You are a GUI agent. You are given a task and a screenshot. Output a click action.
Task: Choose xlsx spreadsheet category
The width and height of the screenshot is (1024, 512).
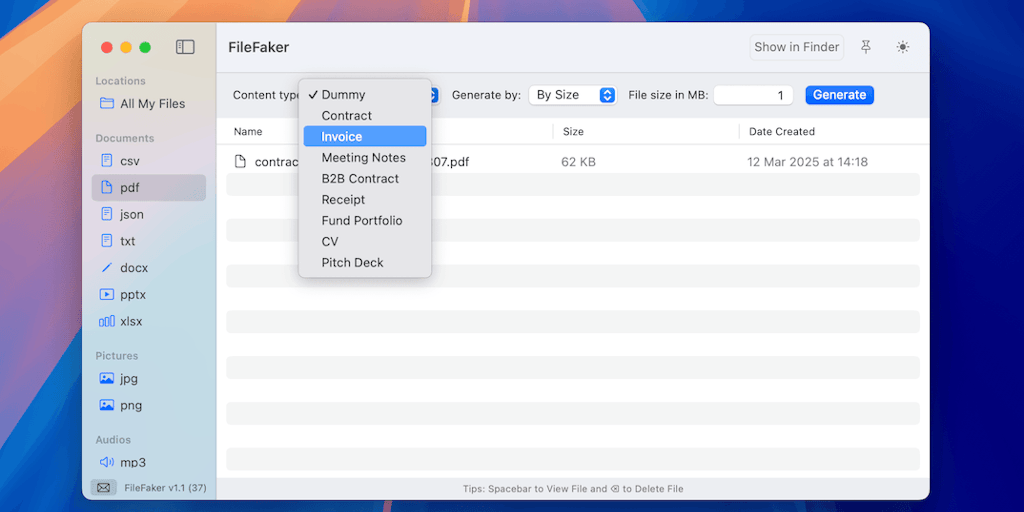[131, 322]
